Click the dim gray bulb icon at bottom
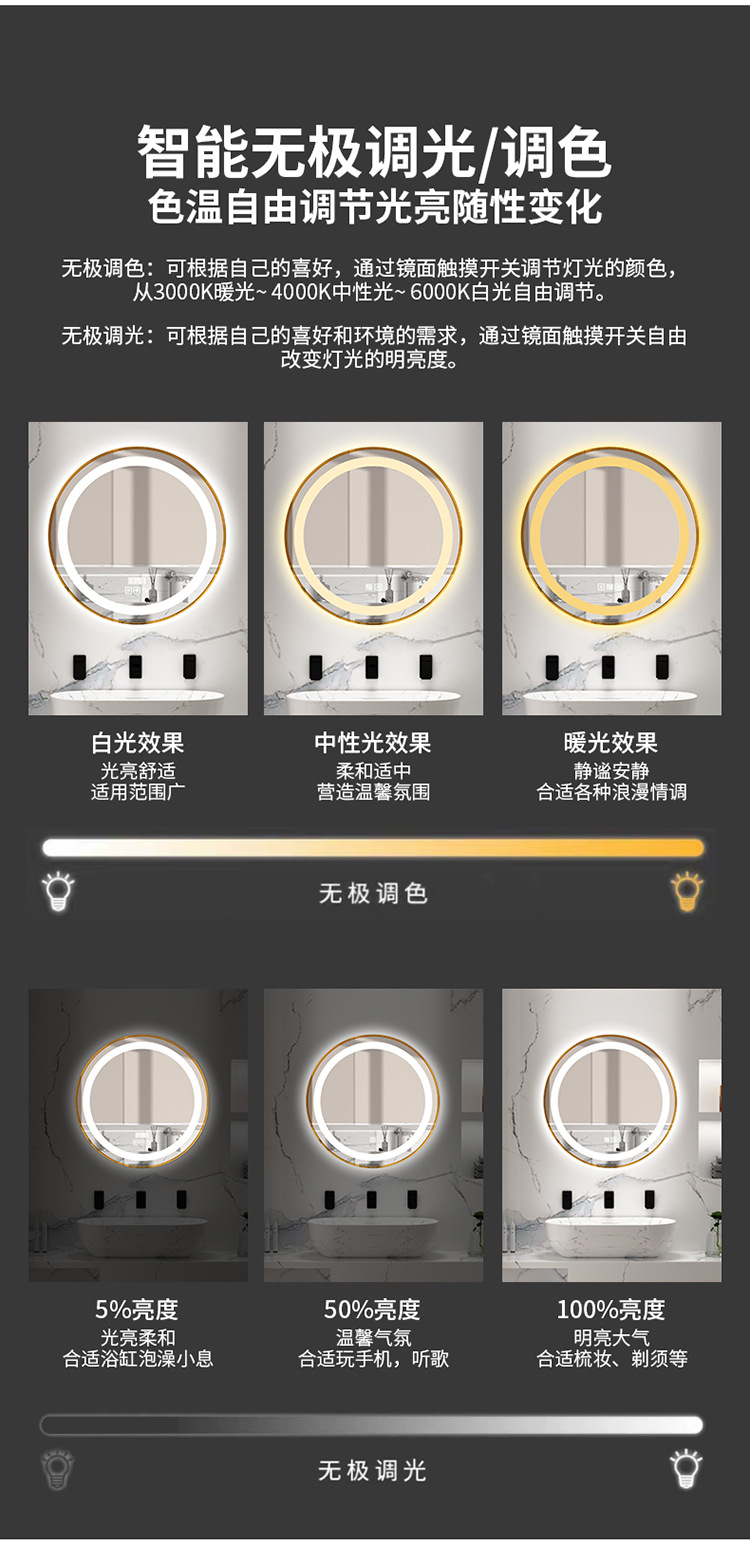This screenshot has width=750, height=1552. [58, 1469]
